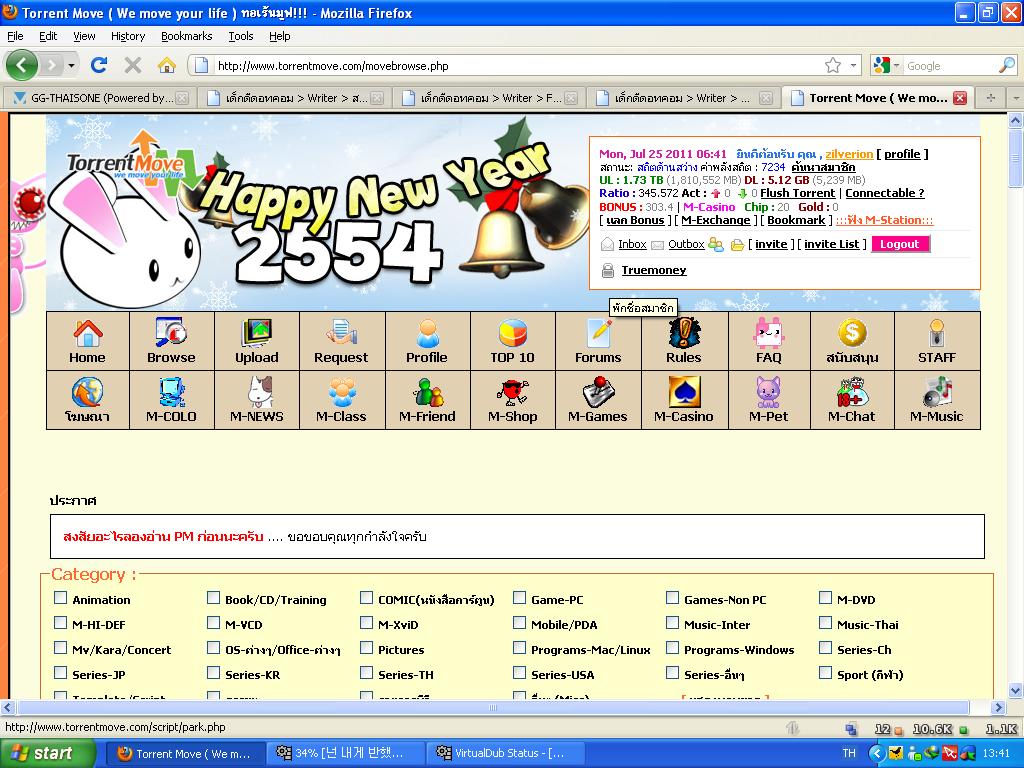Open the FAQ icon
Image resolution: width=1024 pixels, height=768 pixels.
pyautogui.click(x=769, y=333)
